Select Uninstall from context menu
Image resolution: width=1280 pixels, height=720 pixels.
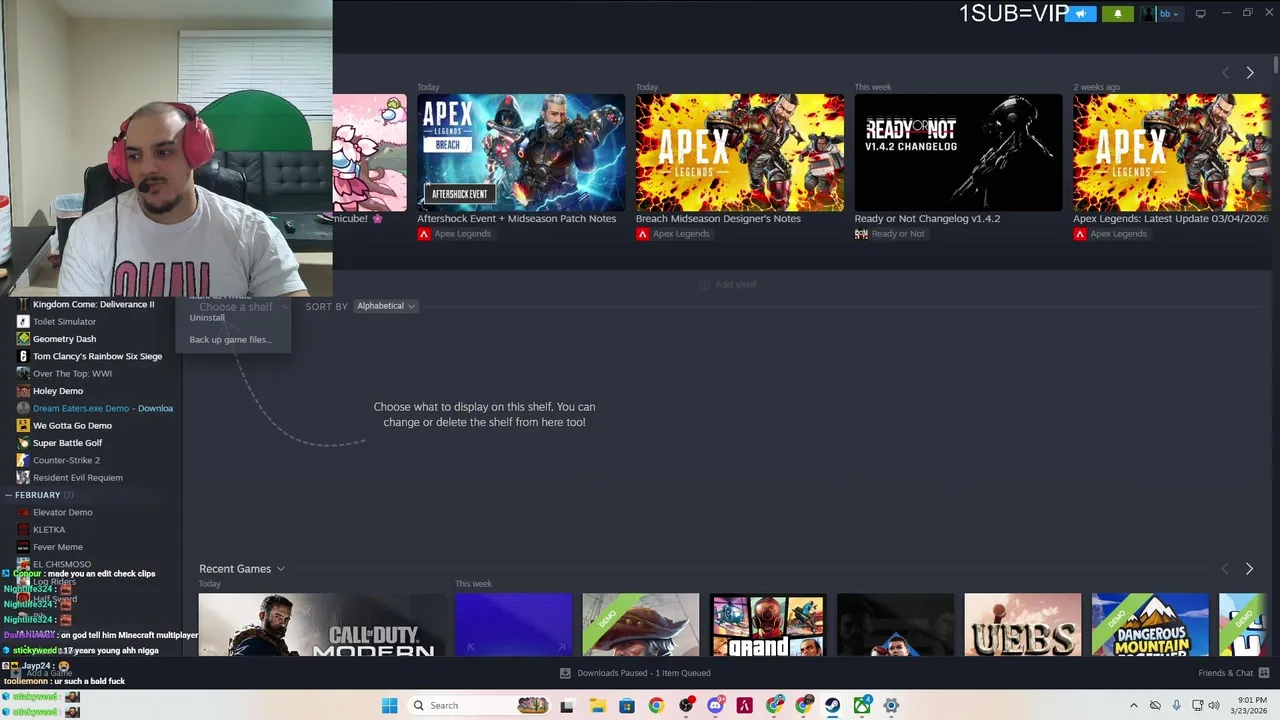click(207, 318)
